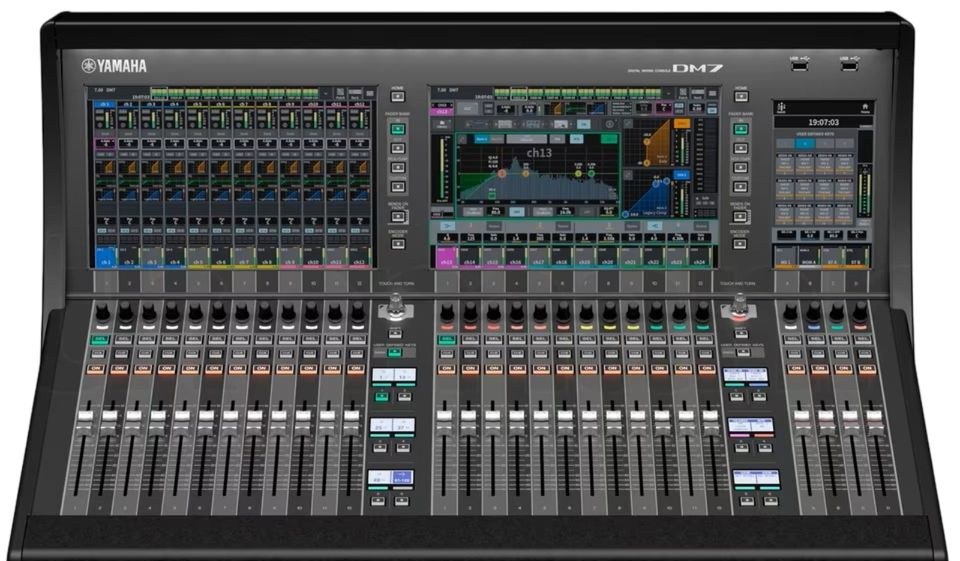
Task: Hit the HOME key beside the left touchscreen
Action: tap(398, 96)
